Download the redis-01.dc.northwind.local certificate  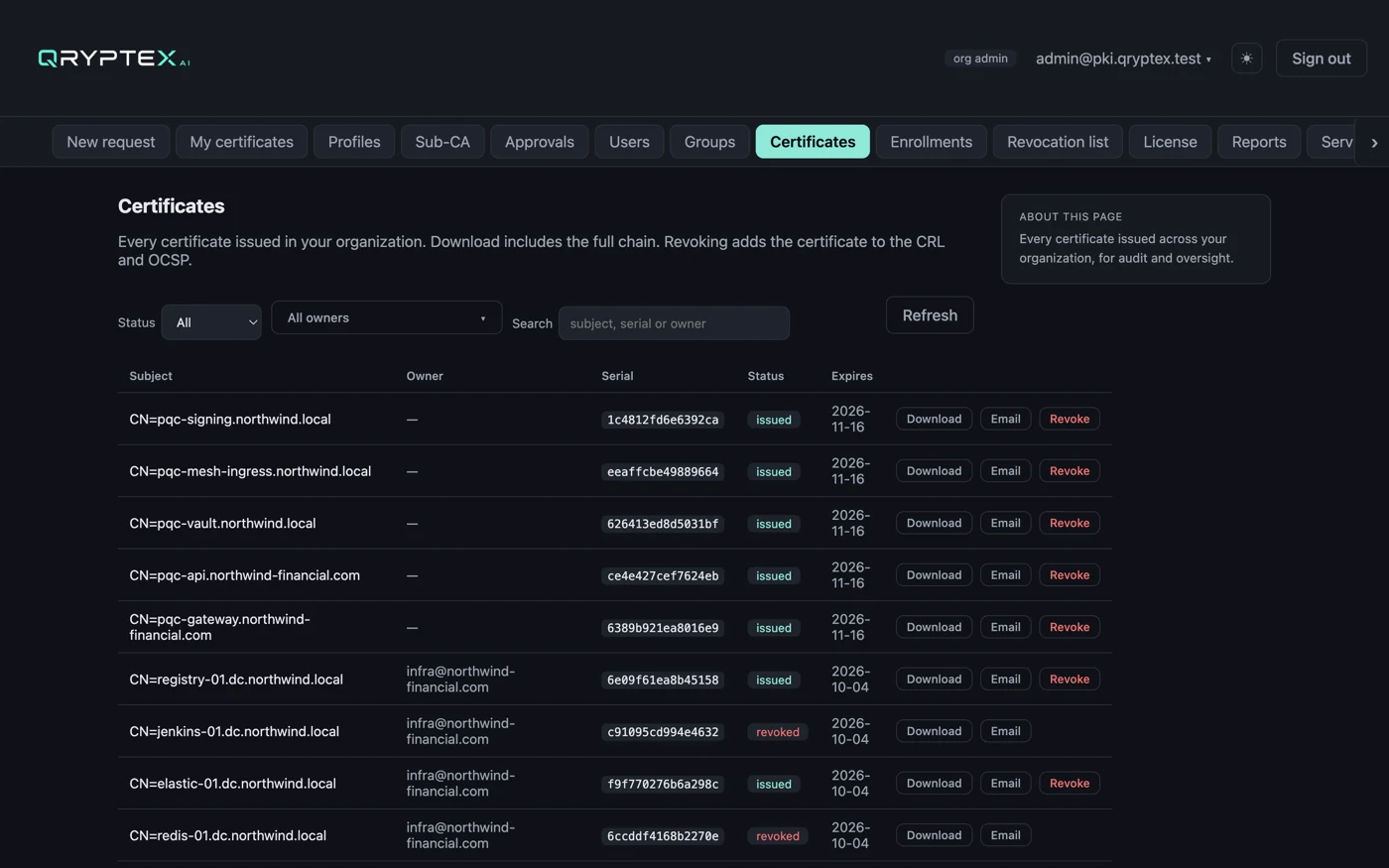934,835
